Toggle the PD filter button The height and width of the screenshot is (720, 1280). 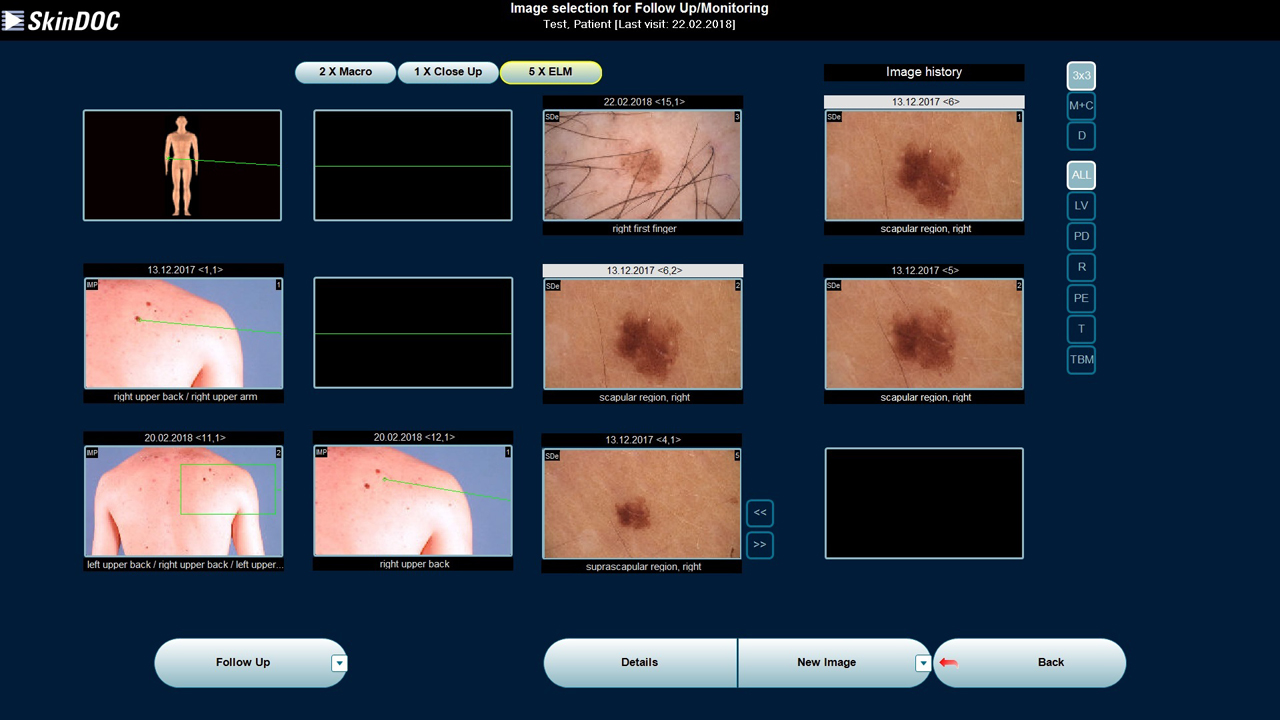click(1081, 237)
